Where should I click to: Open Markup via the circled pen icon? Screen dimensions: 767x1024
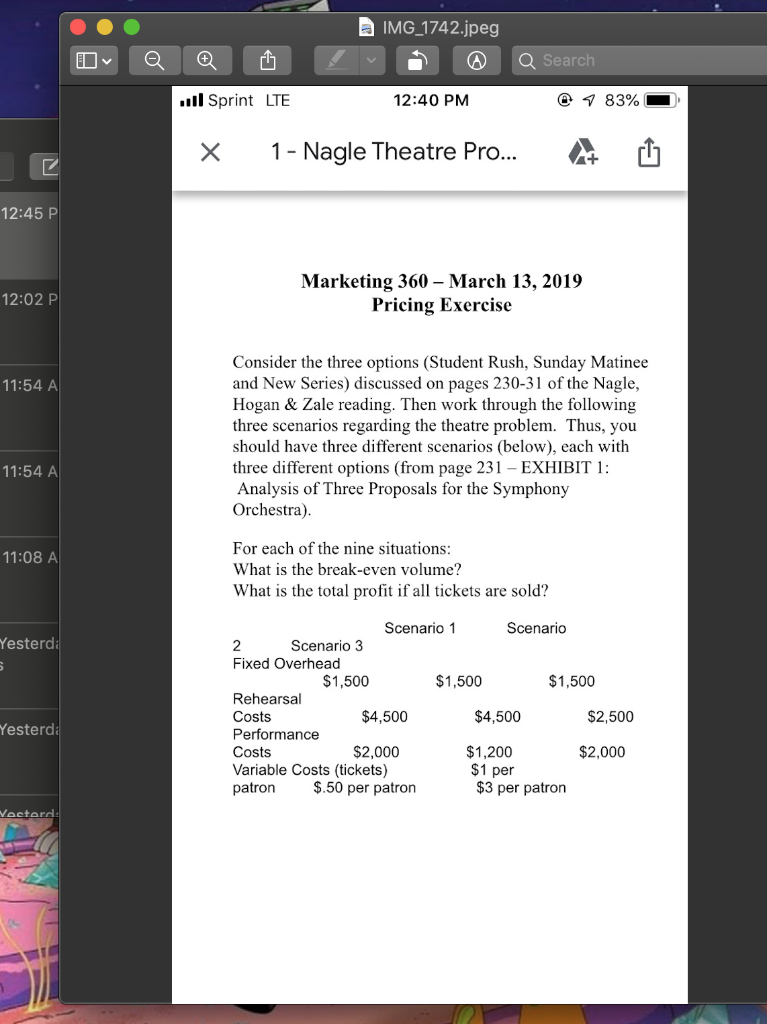click(x=477, y=60)
